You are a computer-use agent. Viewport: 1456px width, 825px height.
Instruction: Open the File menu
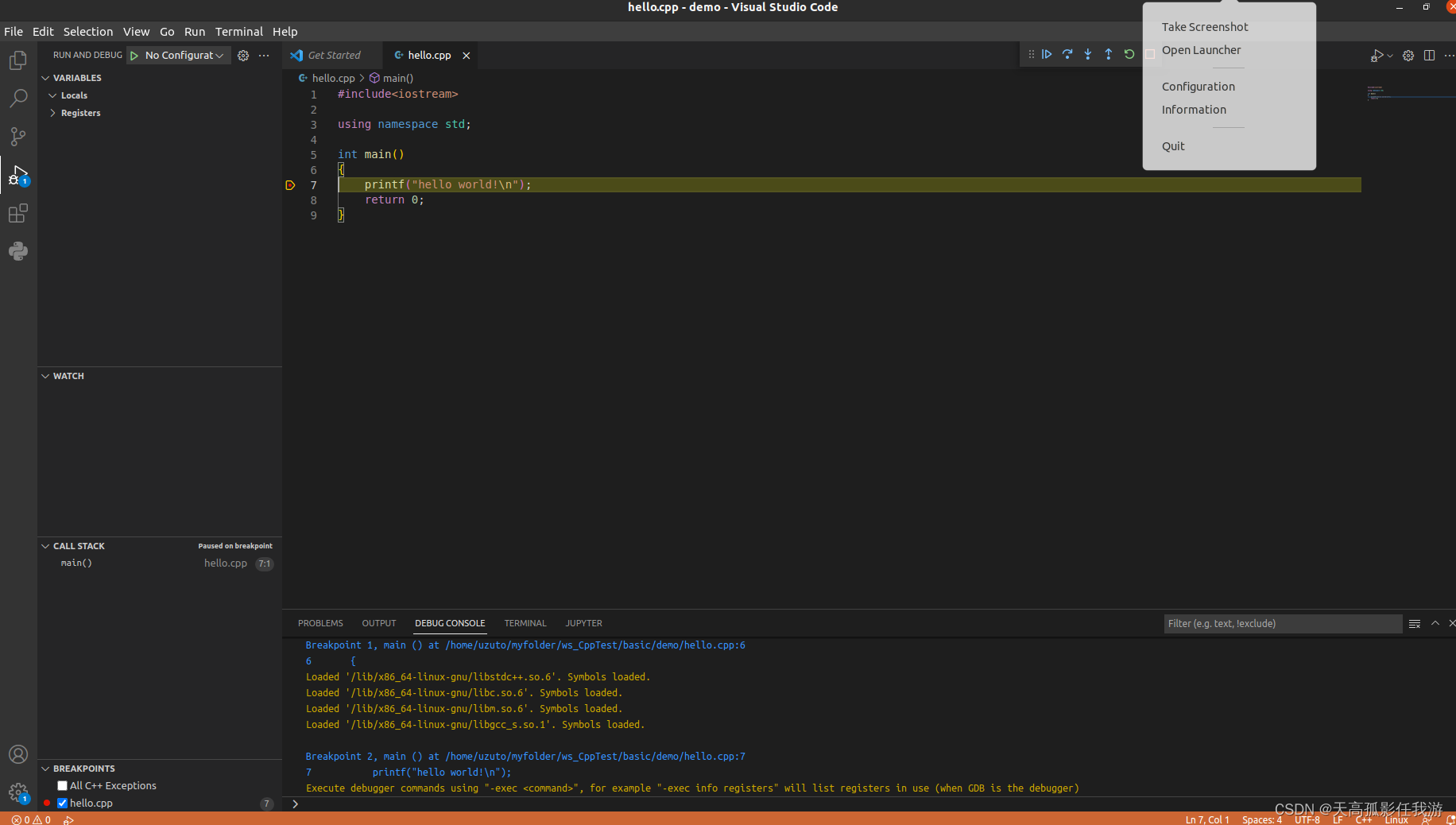pos(14,32)
